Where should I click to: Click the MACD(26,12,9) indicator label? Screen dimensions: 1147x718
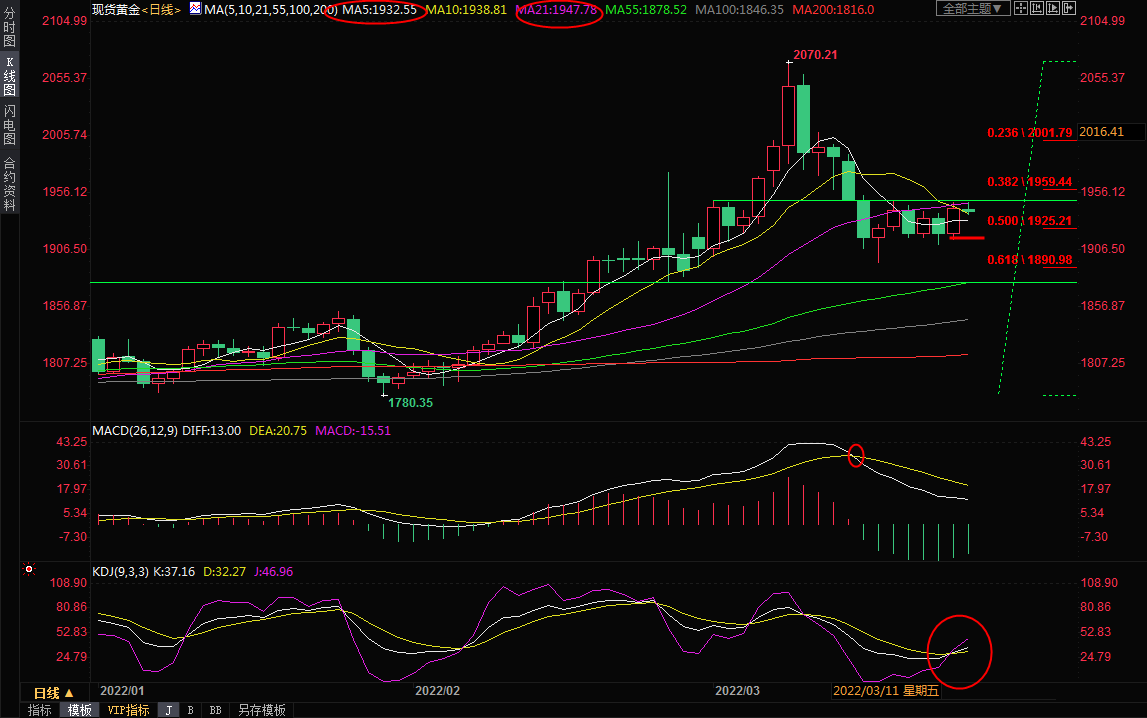tap(135, 431)
